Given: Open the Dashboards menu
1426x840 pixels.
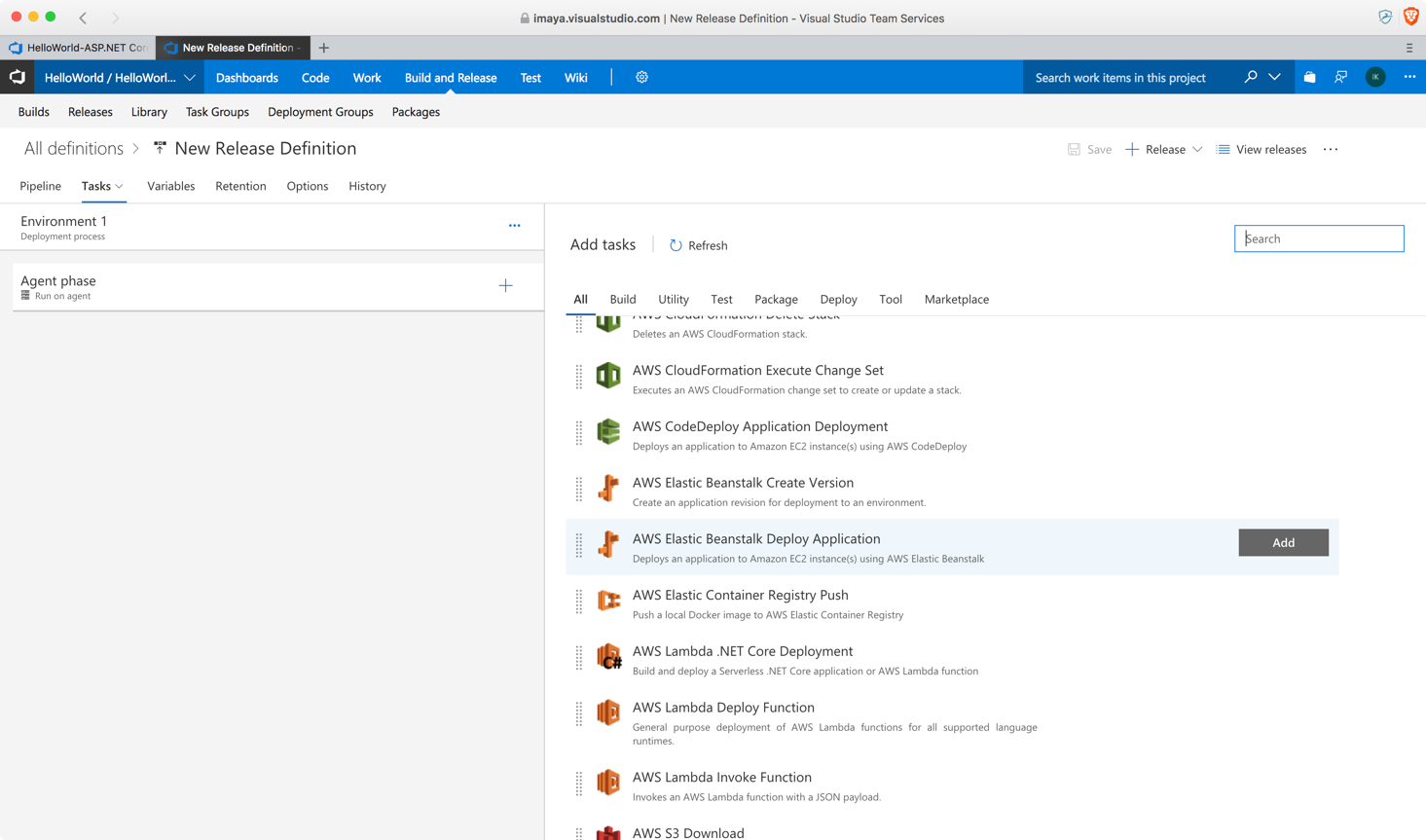Looking at the screenshot, I should pyautogui.click(x=247, y=78).
